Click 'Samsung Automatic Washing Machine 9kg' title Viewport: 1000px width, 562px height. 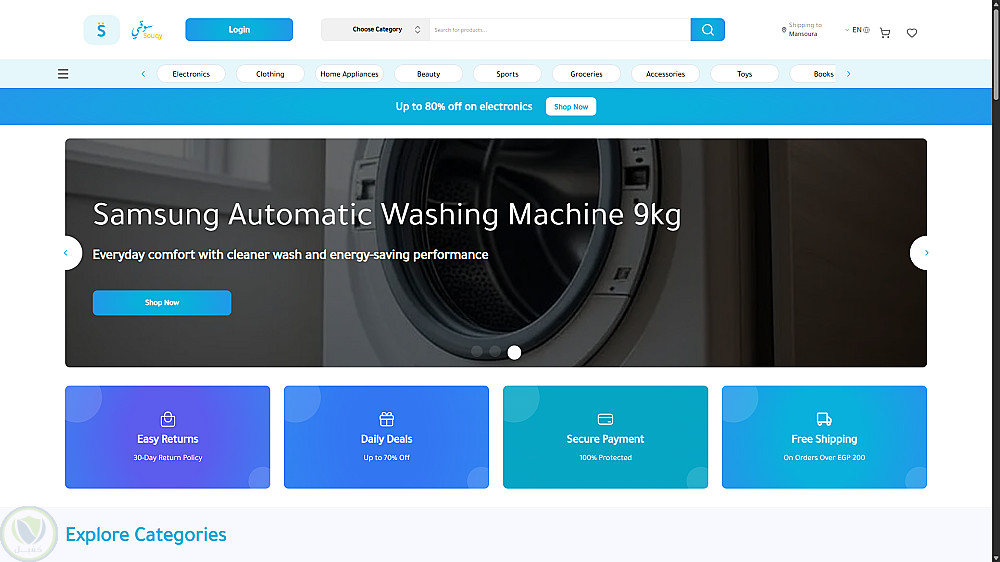click(x=387, y=214)
